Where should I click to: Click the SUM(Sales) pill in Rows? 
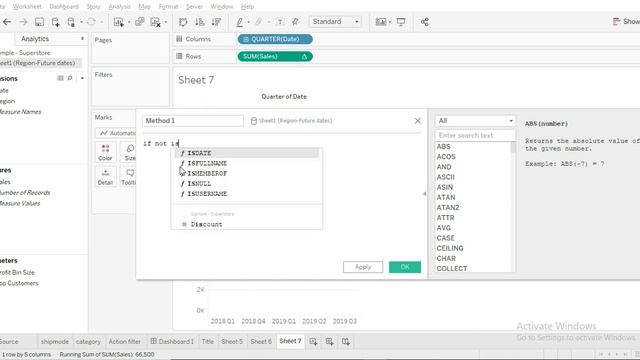click(275, 56)
